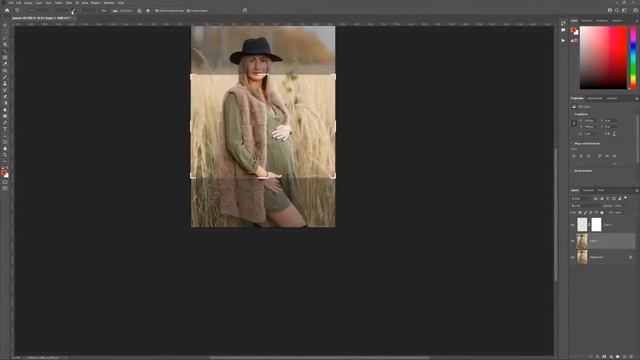Screen dimensions: 640x360
Task: Toggle lock position icon in Layers
Action: (591, 213)
